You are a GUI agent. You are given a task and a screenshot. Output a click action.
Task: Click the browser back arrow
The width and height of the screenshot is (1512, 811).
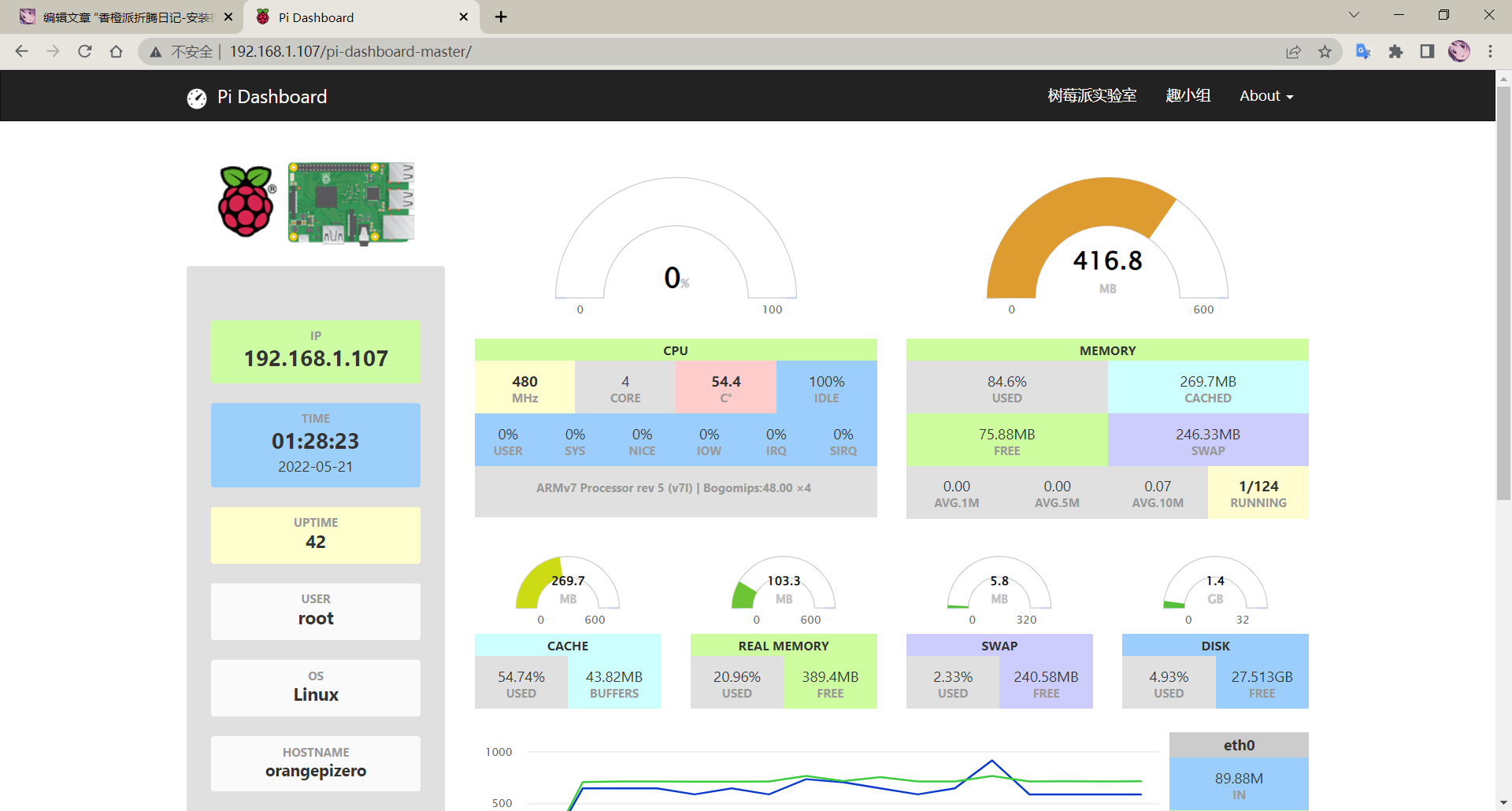22,51
